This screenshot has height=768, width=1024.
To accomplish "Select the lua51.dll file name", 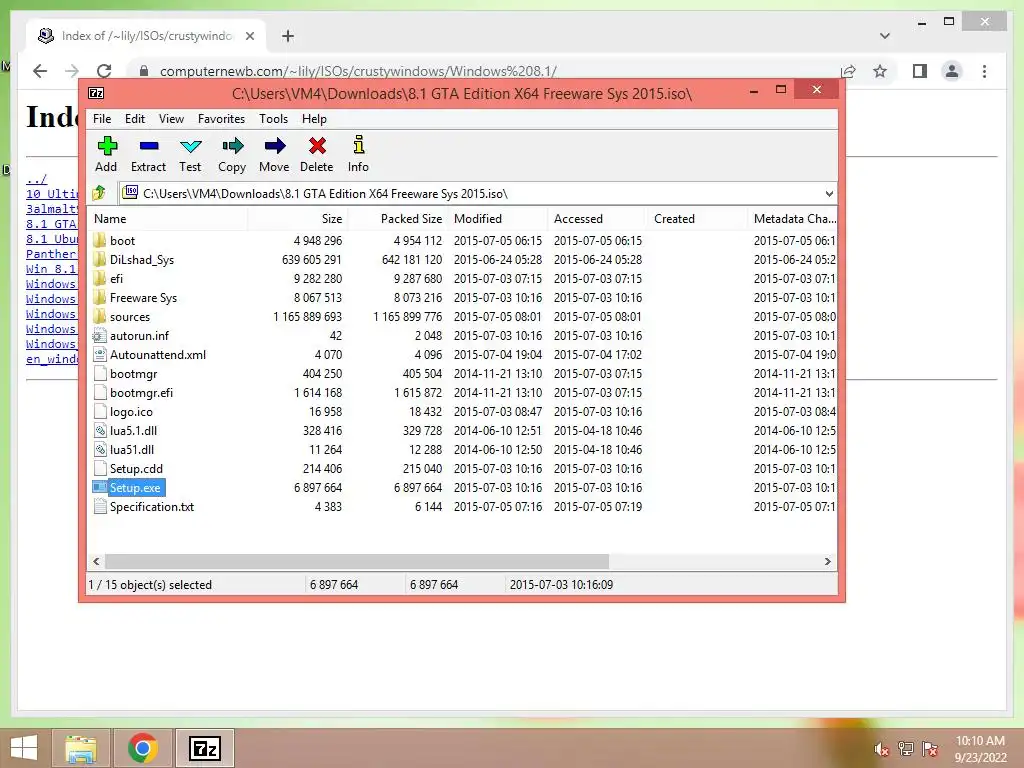I will pyautogui.click(x=132, y=449).
